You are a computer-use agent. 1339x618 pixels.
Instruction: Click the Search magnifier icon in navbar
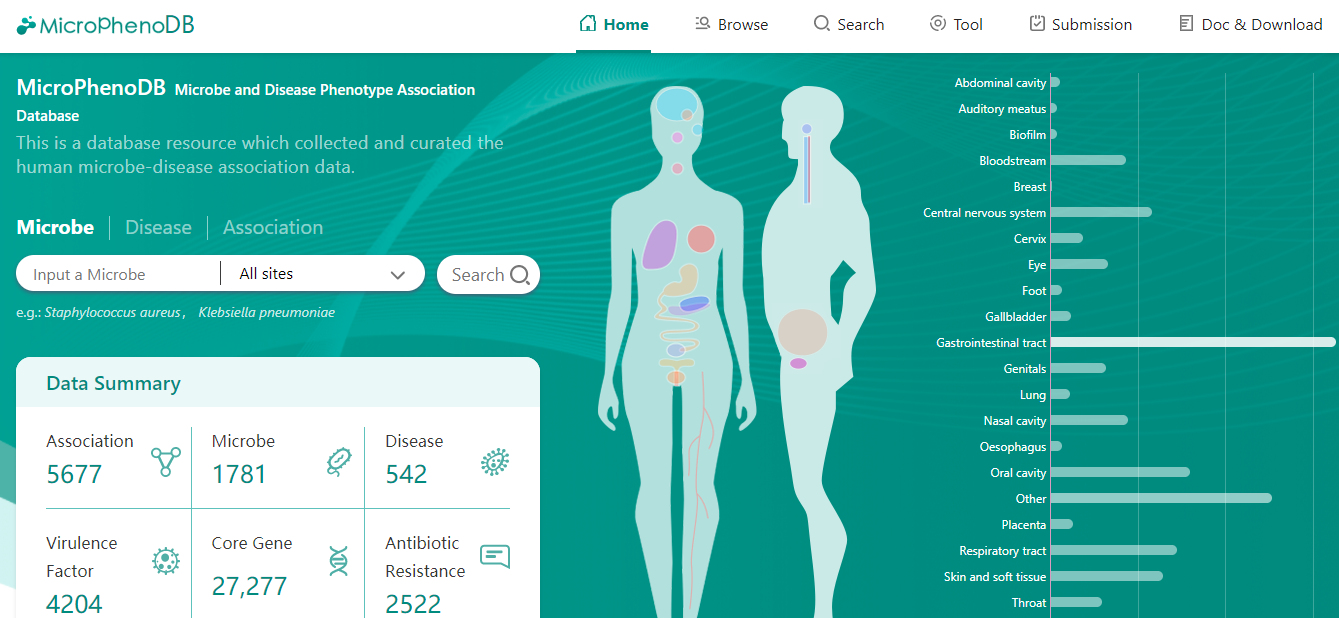(x=822, y=23)
